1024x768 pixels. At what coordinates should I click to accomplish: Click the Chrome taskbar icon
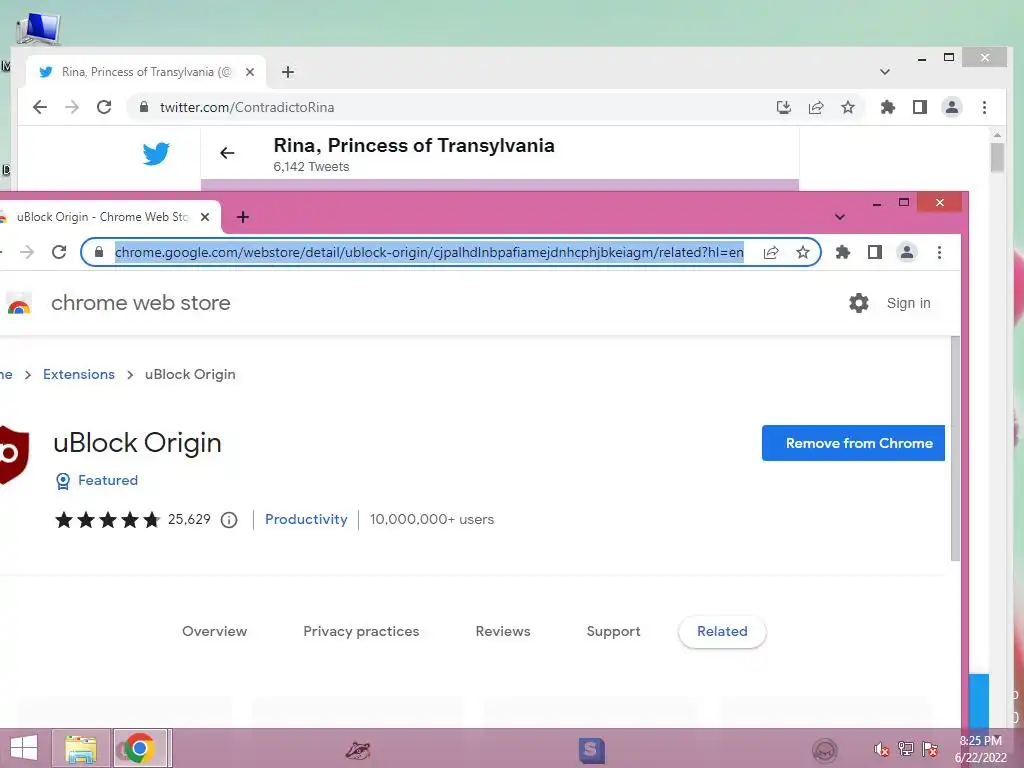coord(139,748)
